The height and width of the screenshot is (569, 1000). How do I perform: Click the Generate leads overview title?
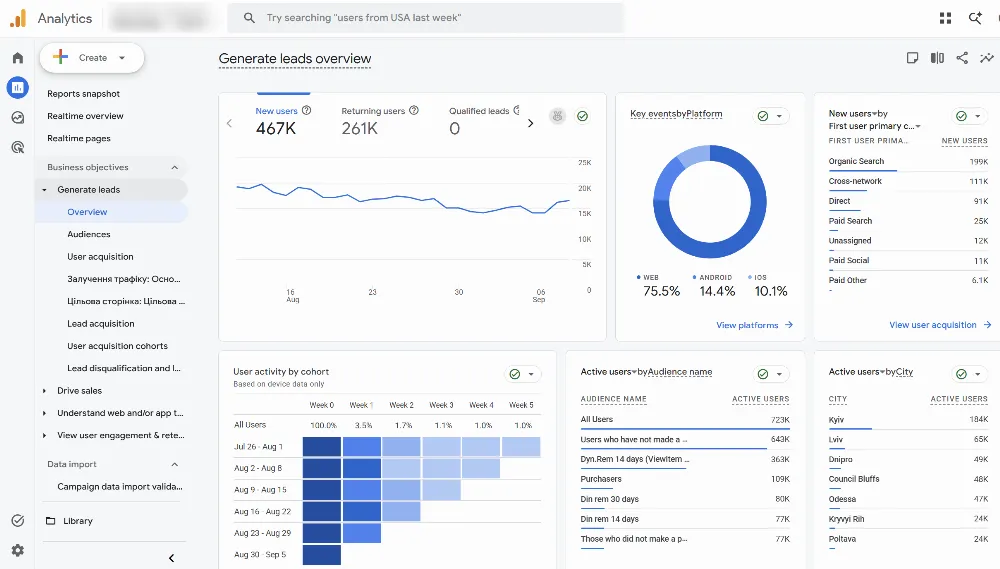pyautogui.click(x=295, y=59)
